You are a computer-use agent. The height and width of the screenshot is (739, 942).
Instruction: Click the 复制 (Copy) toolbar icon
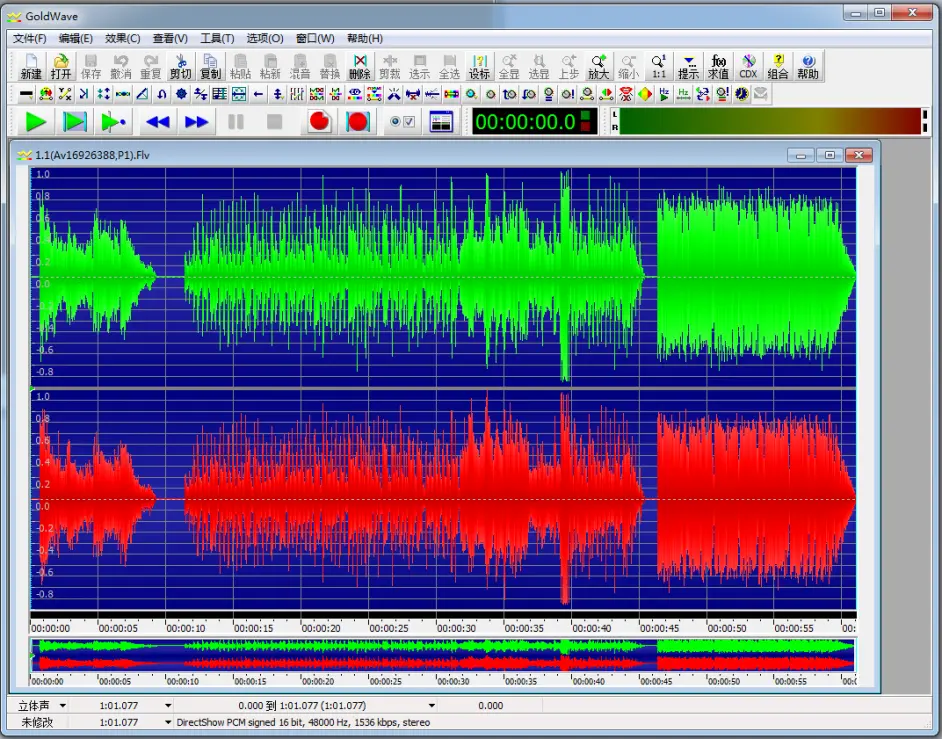point(210,66)
